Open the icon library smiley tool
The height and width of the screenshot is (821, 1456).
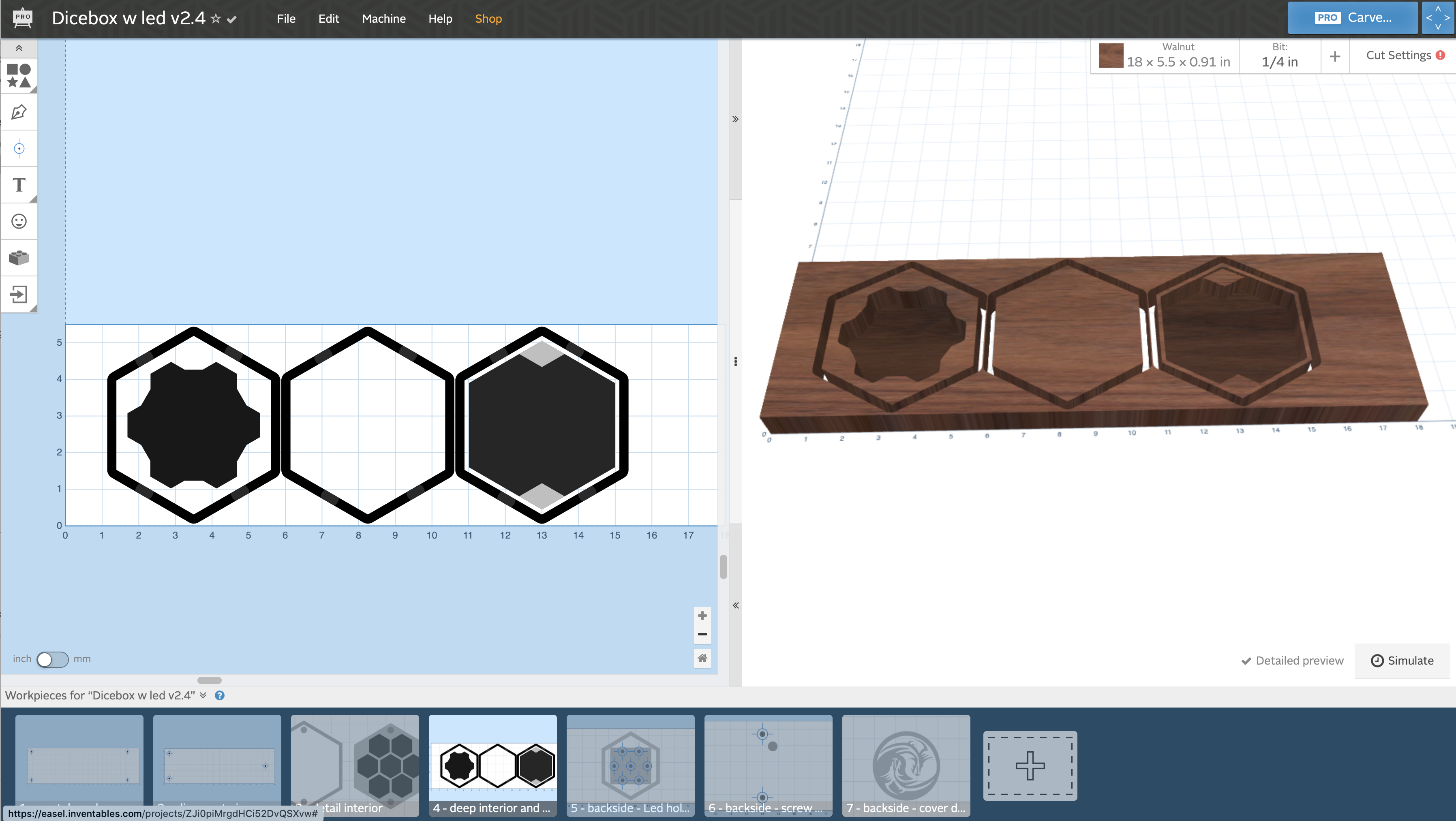coord(19,221)
